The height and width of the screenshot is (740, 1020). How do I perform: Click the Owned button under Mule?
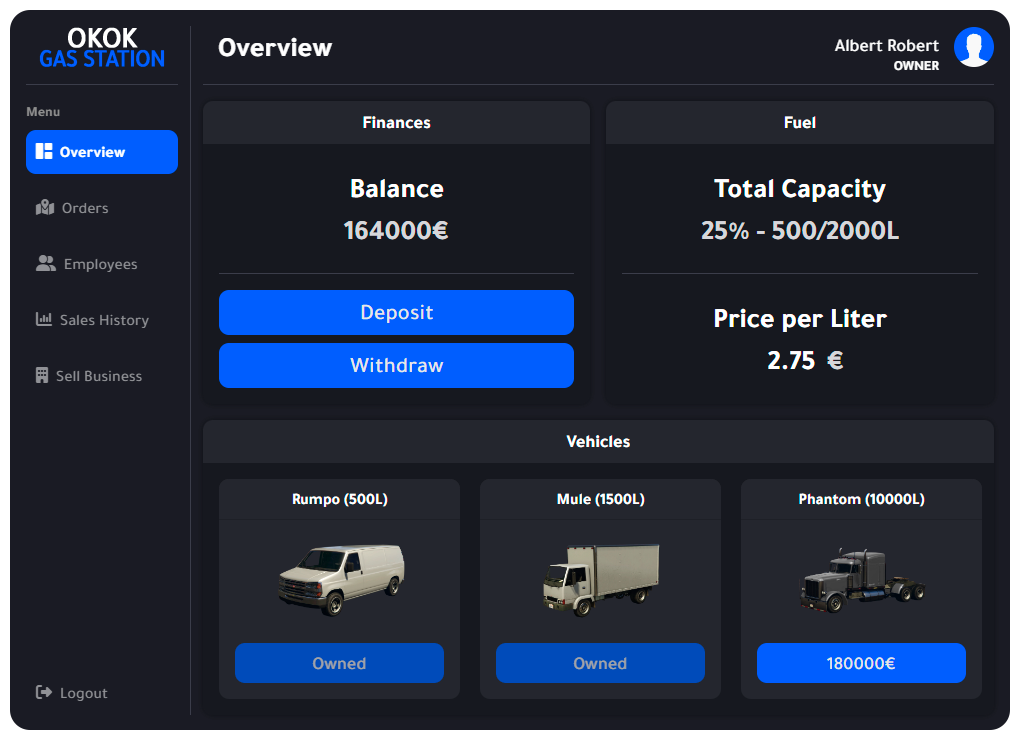coord(600,663)
